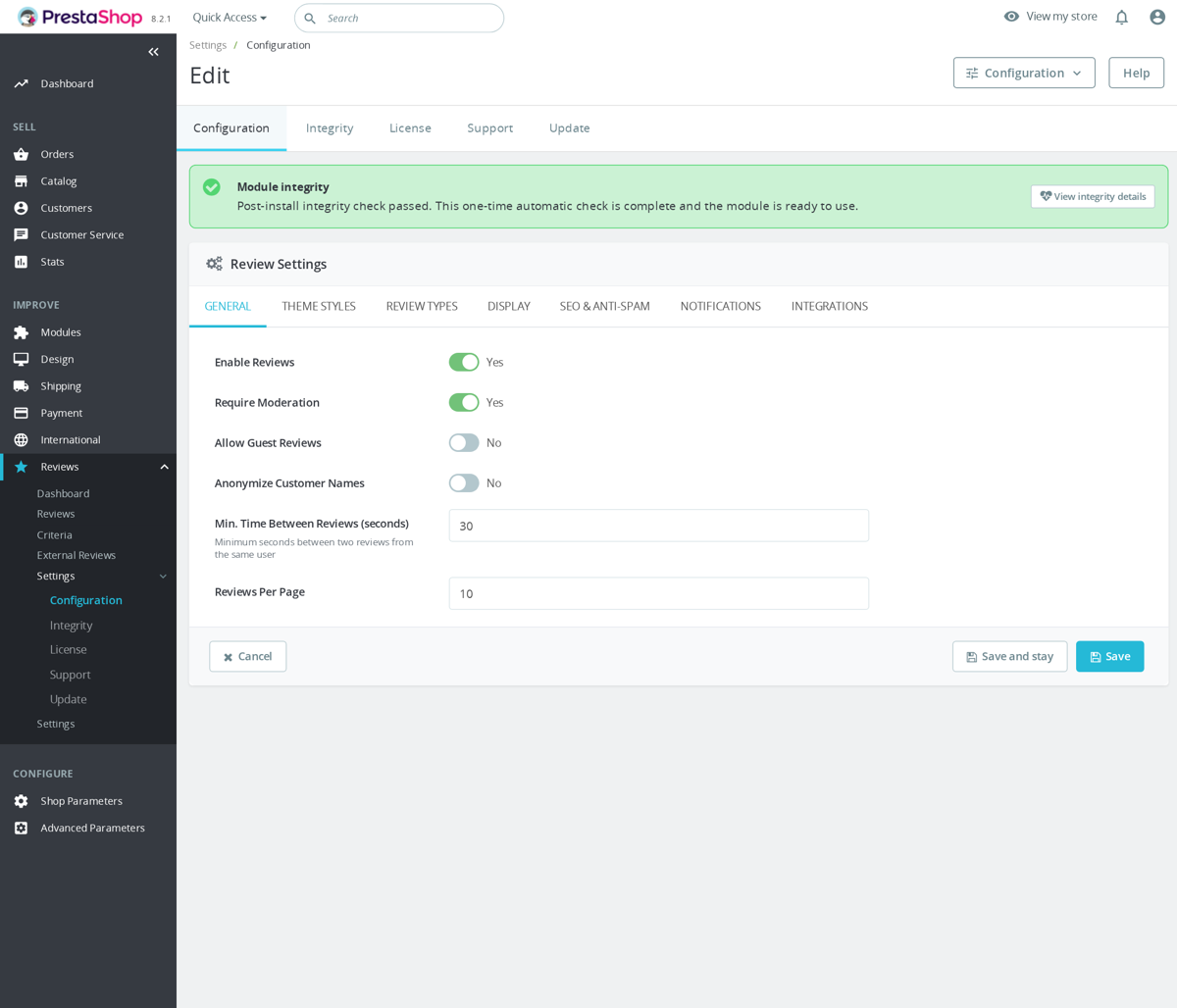This screenshot has width=1177, height=1008.
Task: Open the SEO & Anti-Spam tab
Action: click(605, 306)
